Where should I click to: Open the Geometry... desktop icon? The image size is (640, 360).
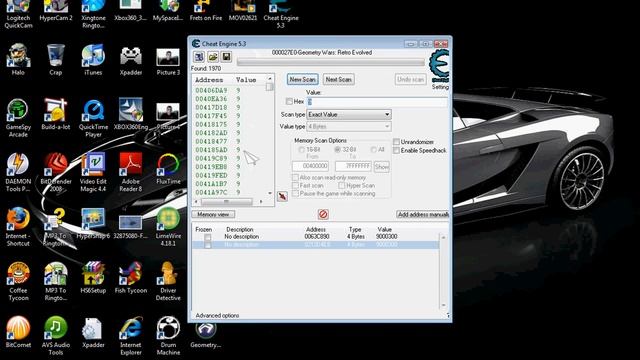click(206, 336)
